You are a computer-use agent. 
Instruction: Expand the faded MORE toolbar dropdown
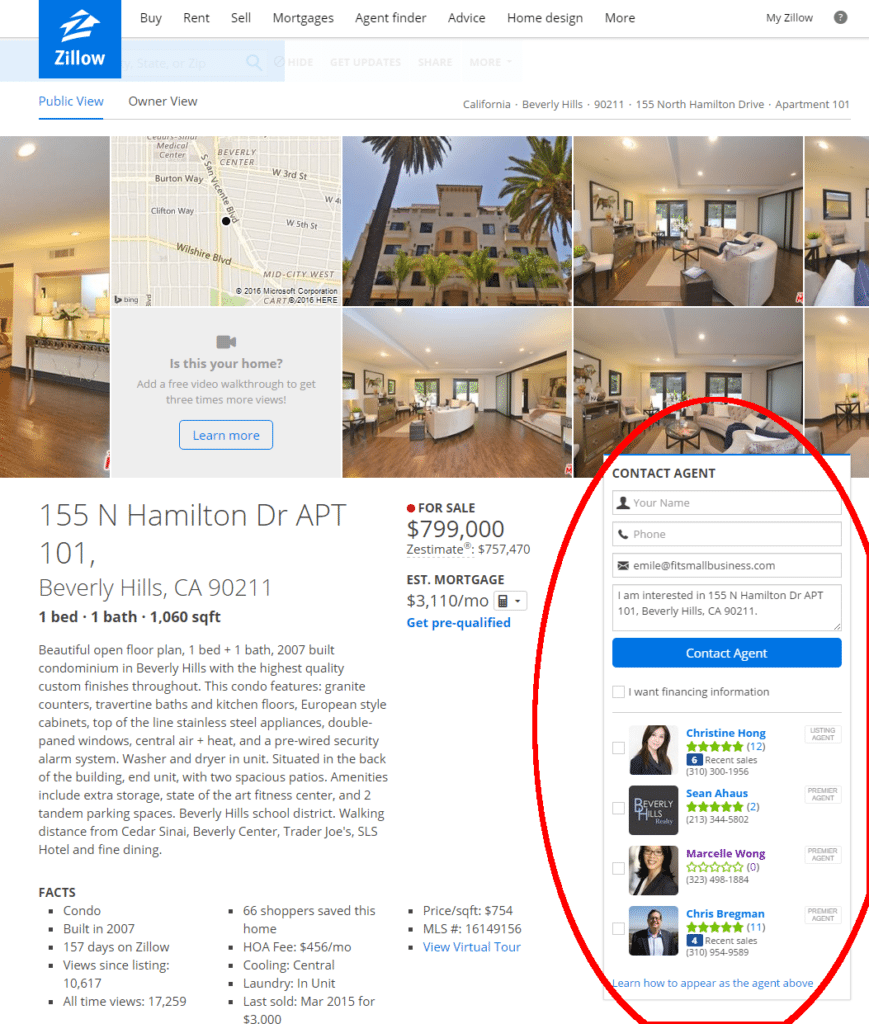tap(490, 62)
